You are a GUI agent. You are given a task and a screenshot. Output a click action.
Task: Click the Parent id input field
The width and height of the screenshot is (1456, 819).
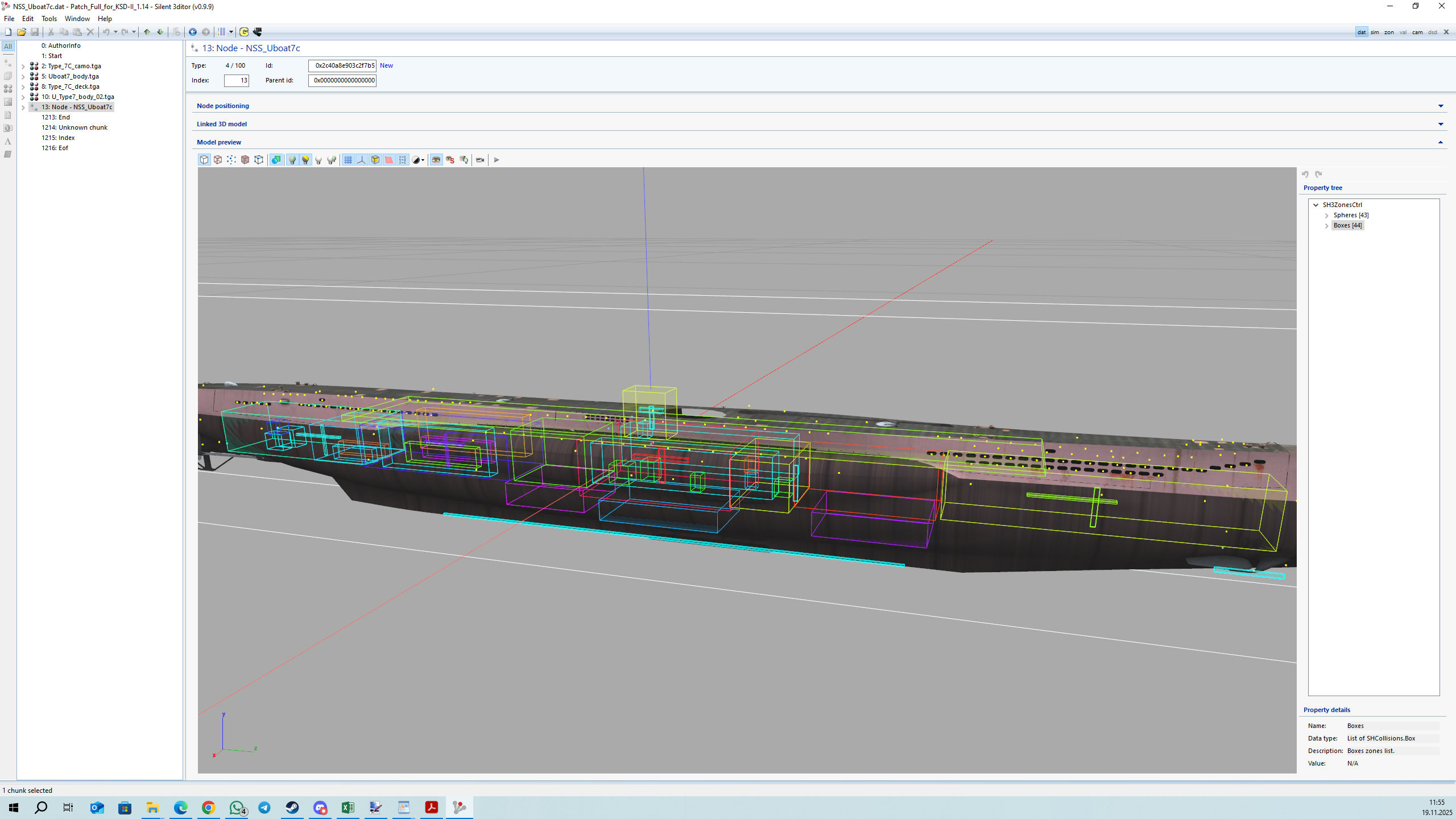pos(342,80)
